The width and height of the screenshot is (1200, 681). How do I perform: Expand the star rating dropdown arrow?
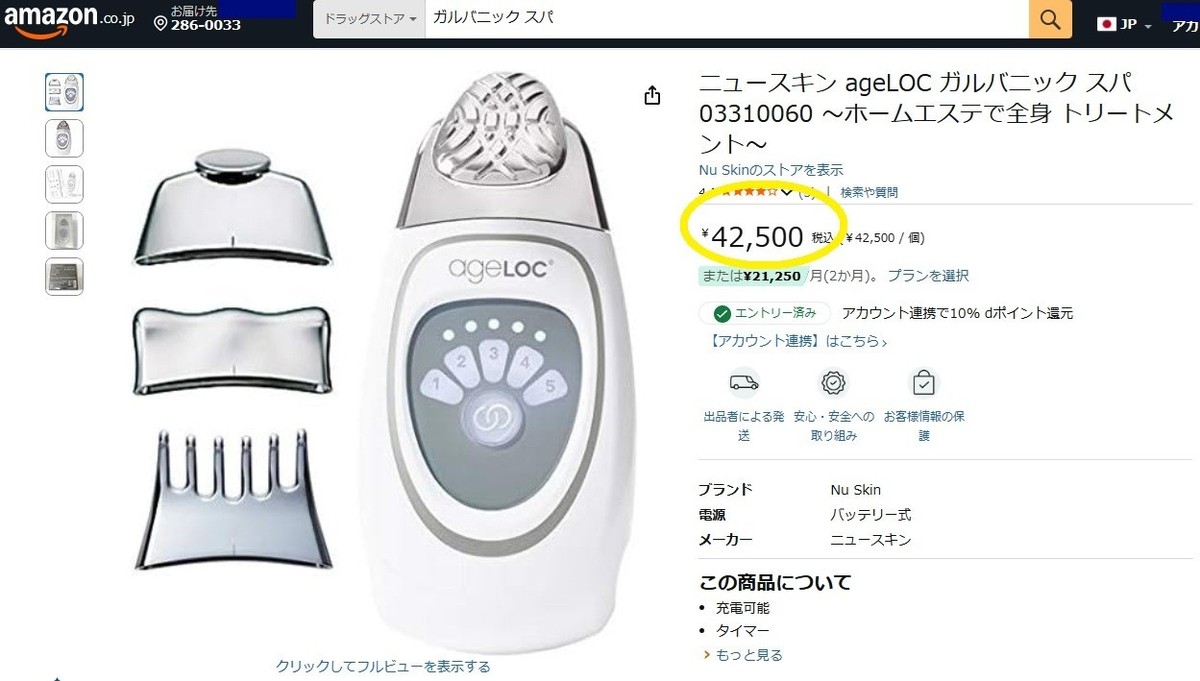coord(787,192)
